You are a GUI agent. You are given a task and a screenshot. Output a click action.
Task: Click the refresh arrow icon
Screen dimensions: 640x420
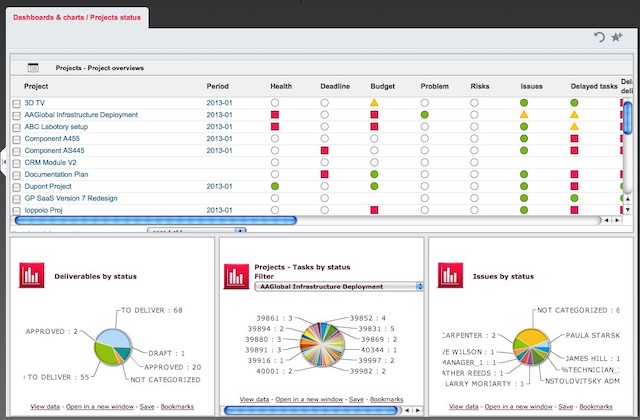[599, 38]
